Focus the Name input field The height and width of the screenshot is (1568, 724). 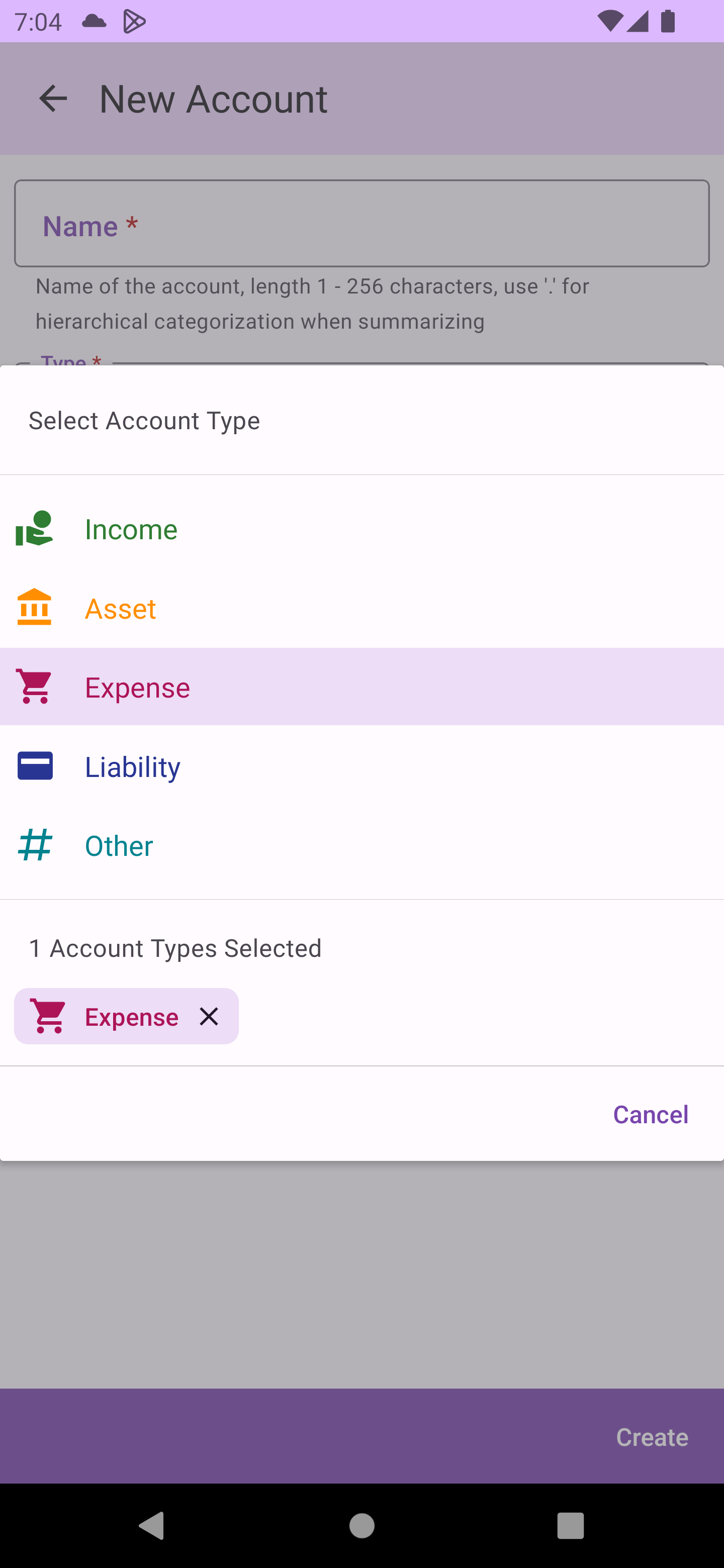point(361,224)
